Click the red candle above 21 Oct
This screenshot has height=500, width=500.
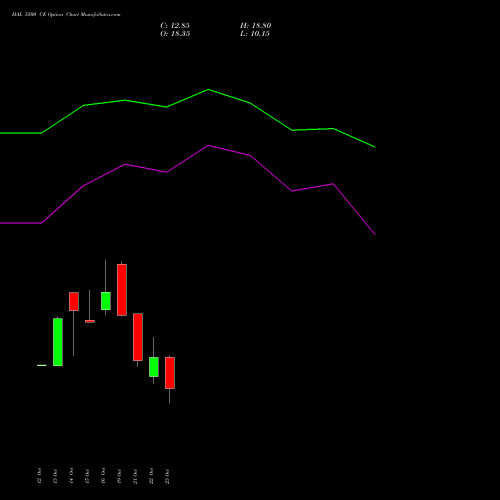(x=138, y=337)
